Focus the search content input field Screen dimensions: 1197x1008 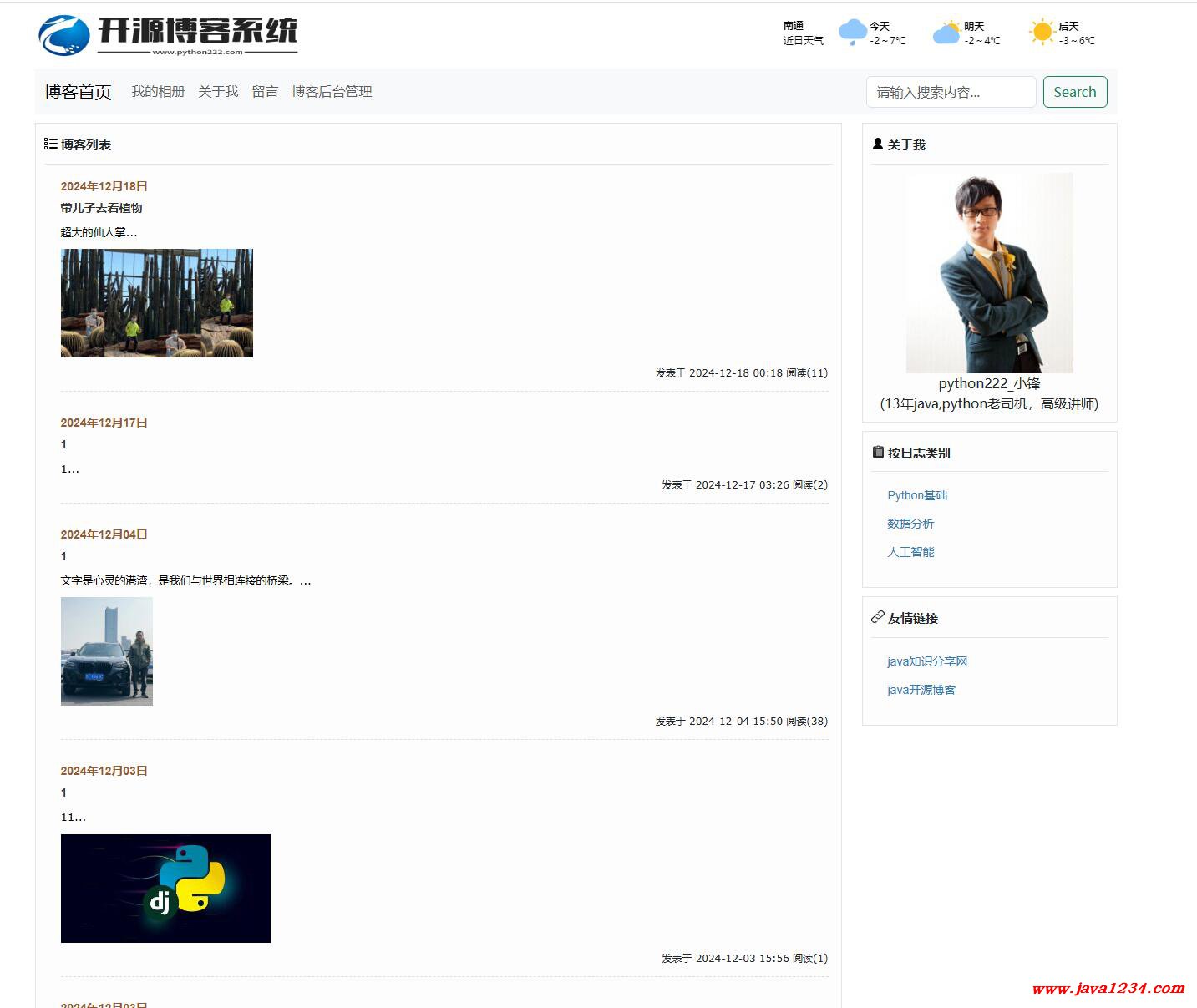point(951,92)
